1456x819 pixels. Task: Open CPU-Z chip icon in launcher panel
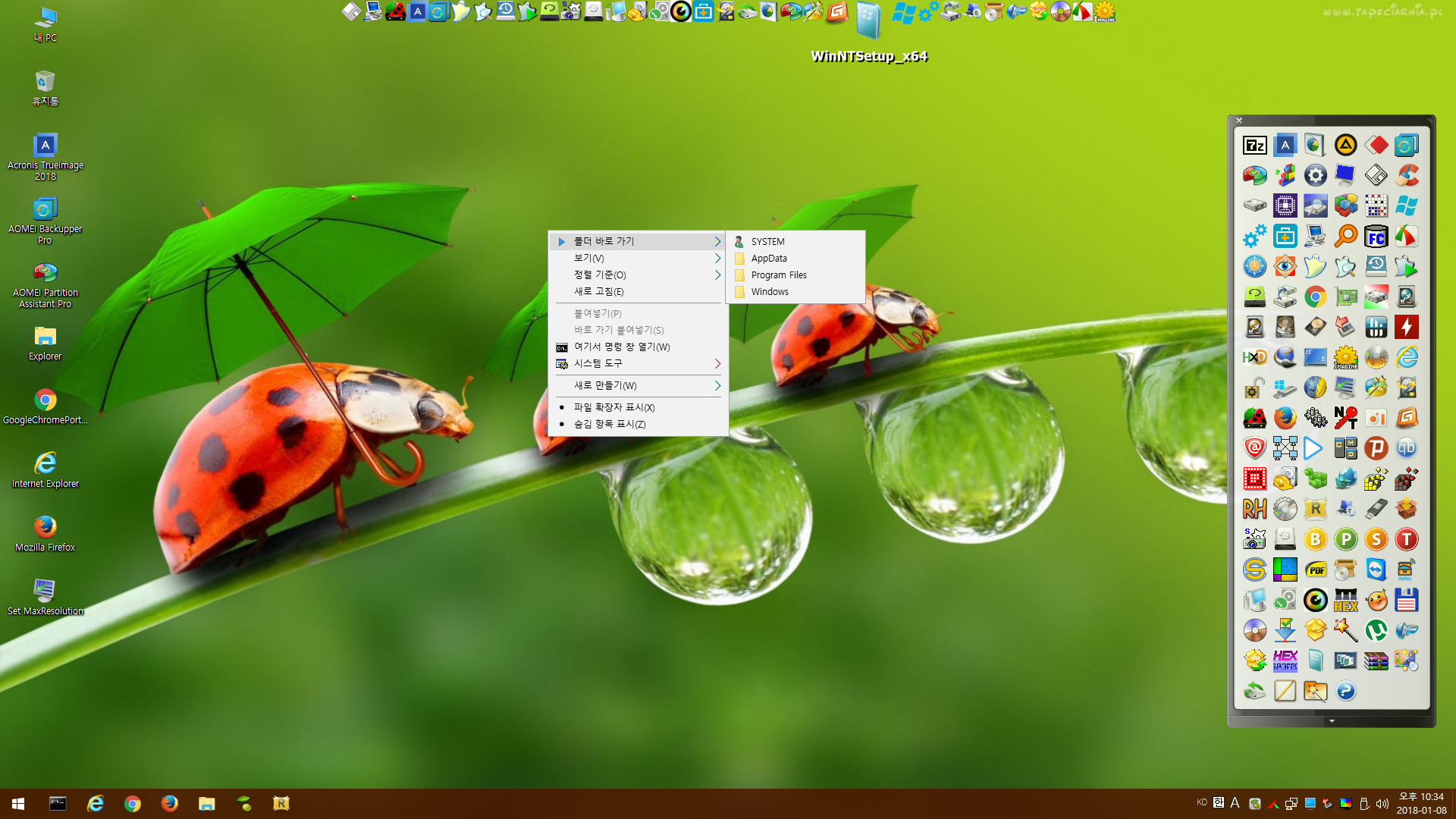tap(1285, 206)
